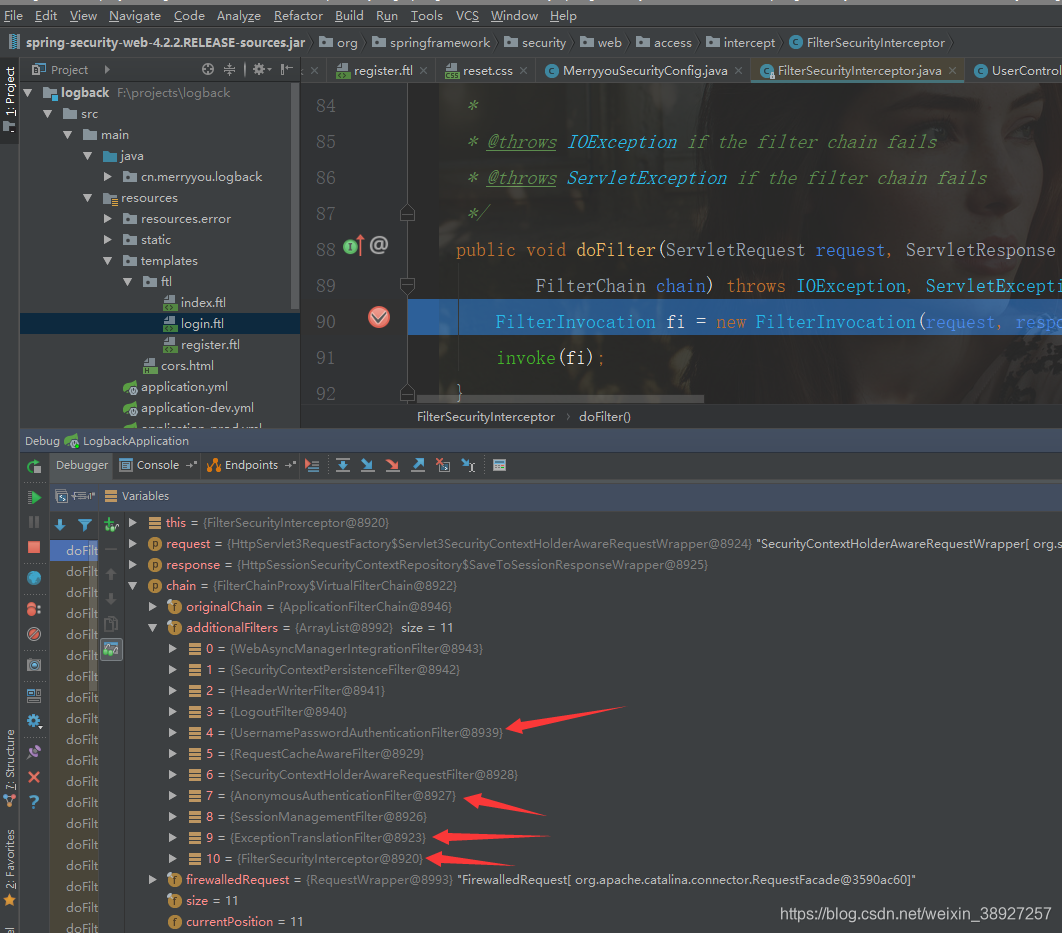The height and width of the screenshot is (933, 1062).
Task: Hide the Project panel with the hide icon
Action: 287,69
